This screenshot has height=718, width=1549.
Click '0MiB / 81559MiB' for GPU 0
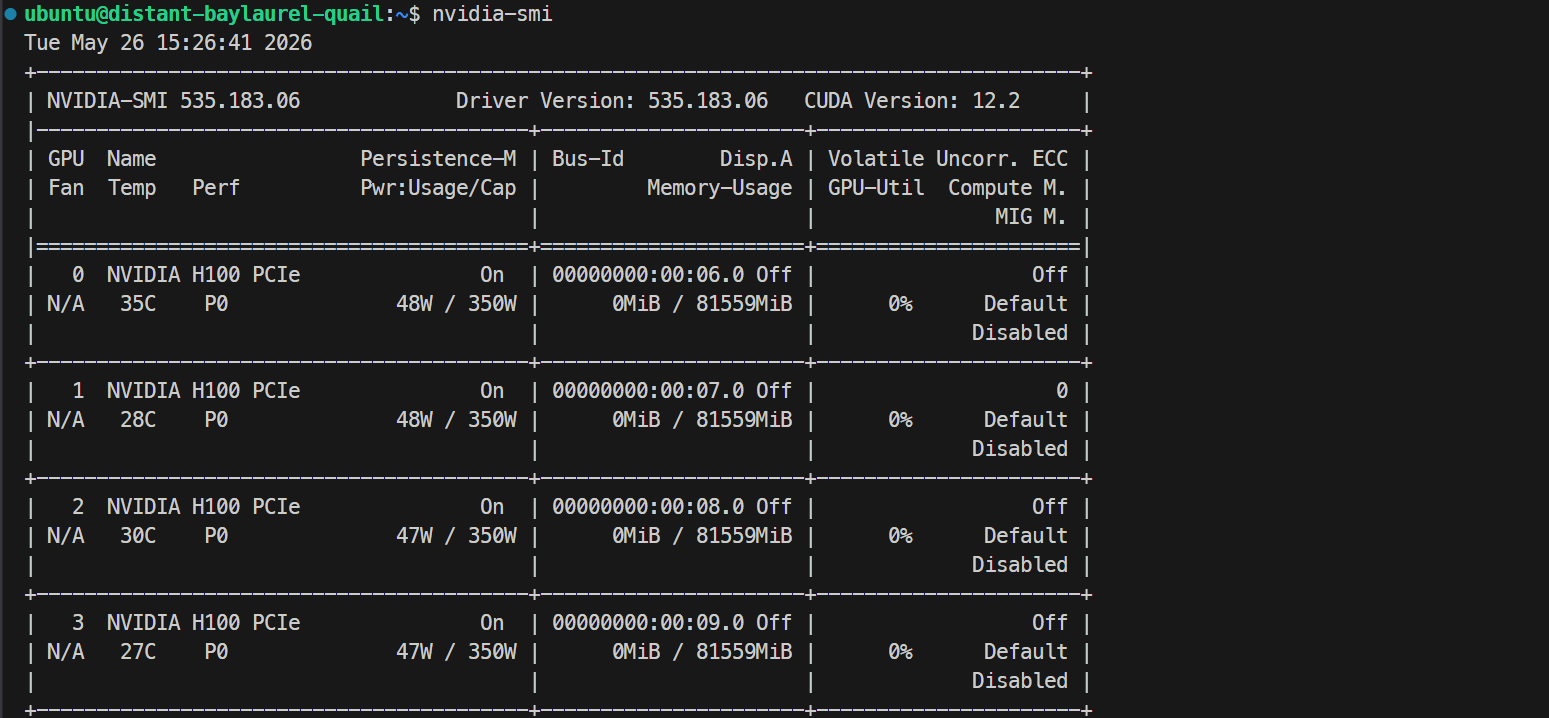click(702, 304)
